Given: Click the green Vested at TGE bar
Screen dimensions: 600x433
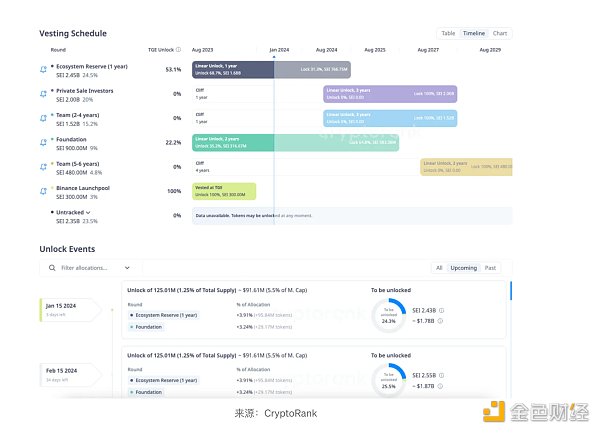Looking at the screenshot, I should click(224, 191).
